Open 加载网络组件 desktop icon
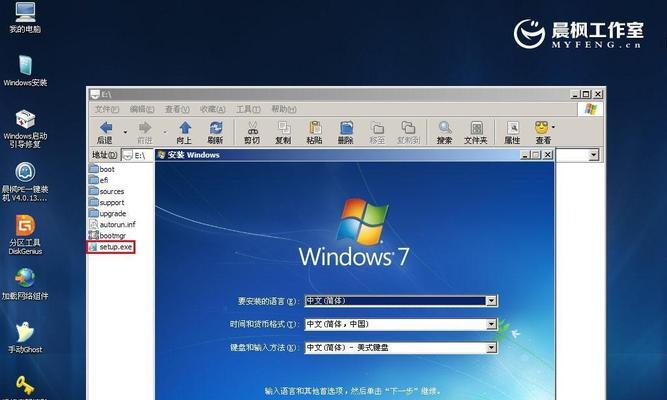Image resolution: width=667 pixels, height=400 pixels. pyautogui.click(x=25, y=284)
